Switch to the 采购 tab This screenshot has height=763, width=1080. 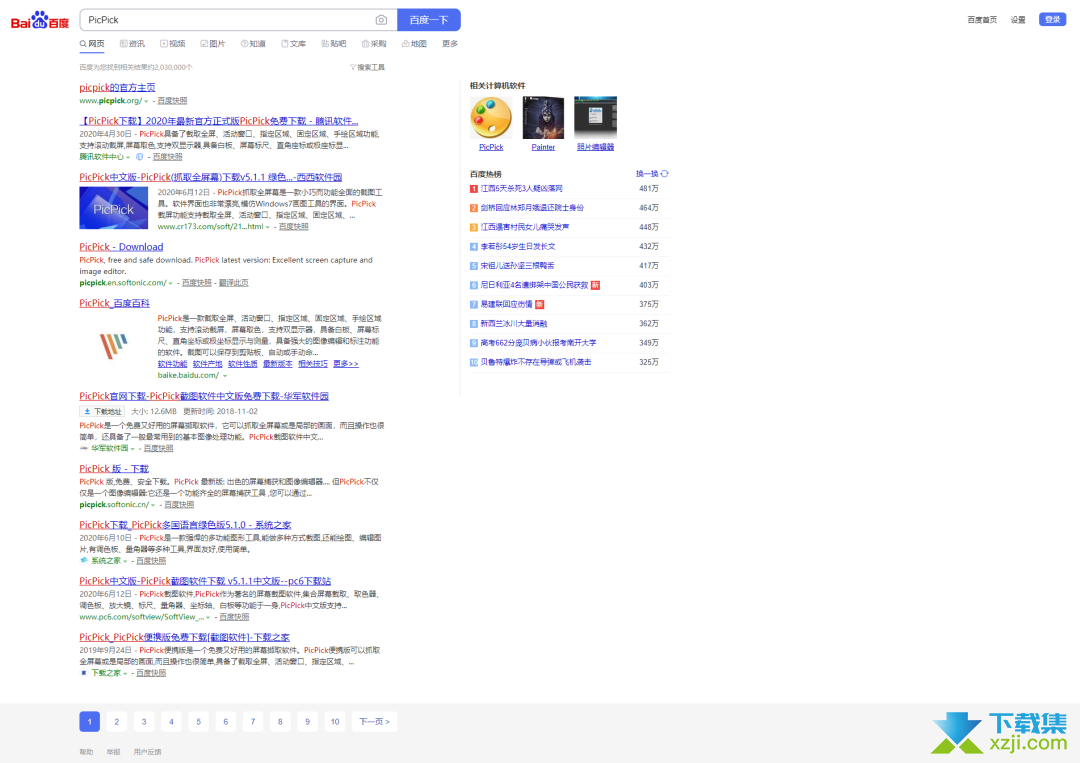point(374,43)
